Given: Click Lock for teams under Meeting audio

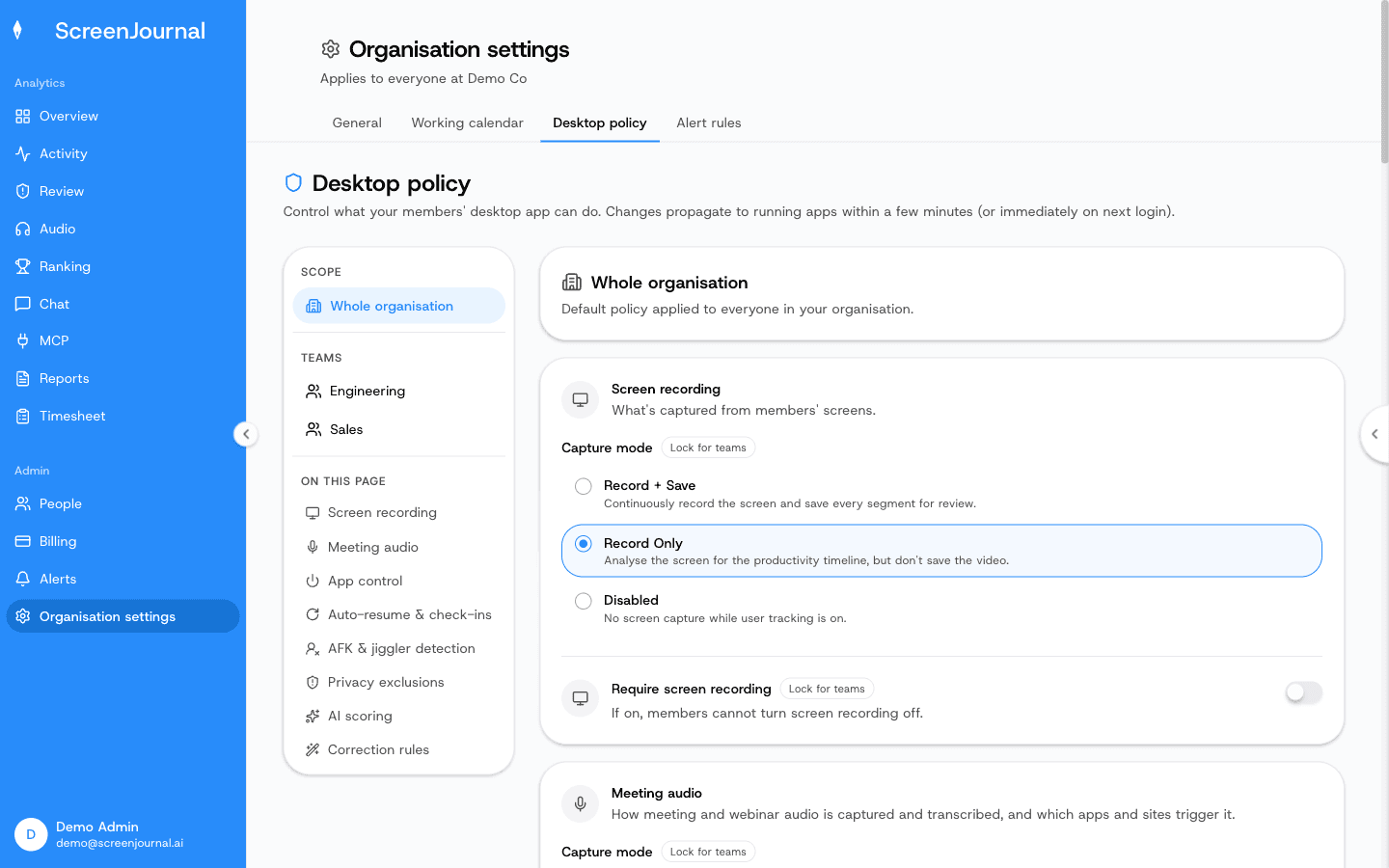Looking at the screenshot, I should click(x=708, y=852).
